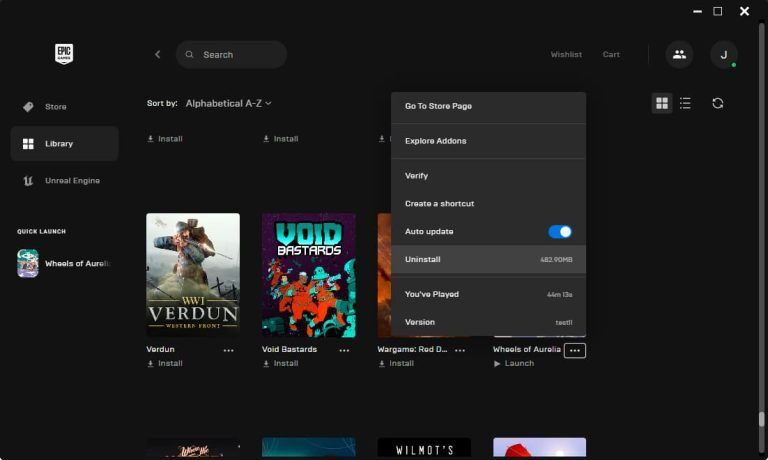Image resolution: width=768 pixels, height=460 pixels.
Task: Click the Version entry in menu
Action: [x=488, y=322]
